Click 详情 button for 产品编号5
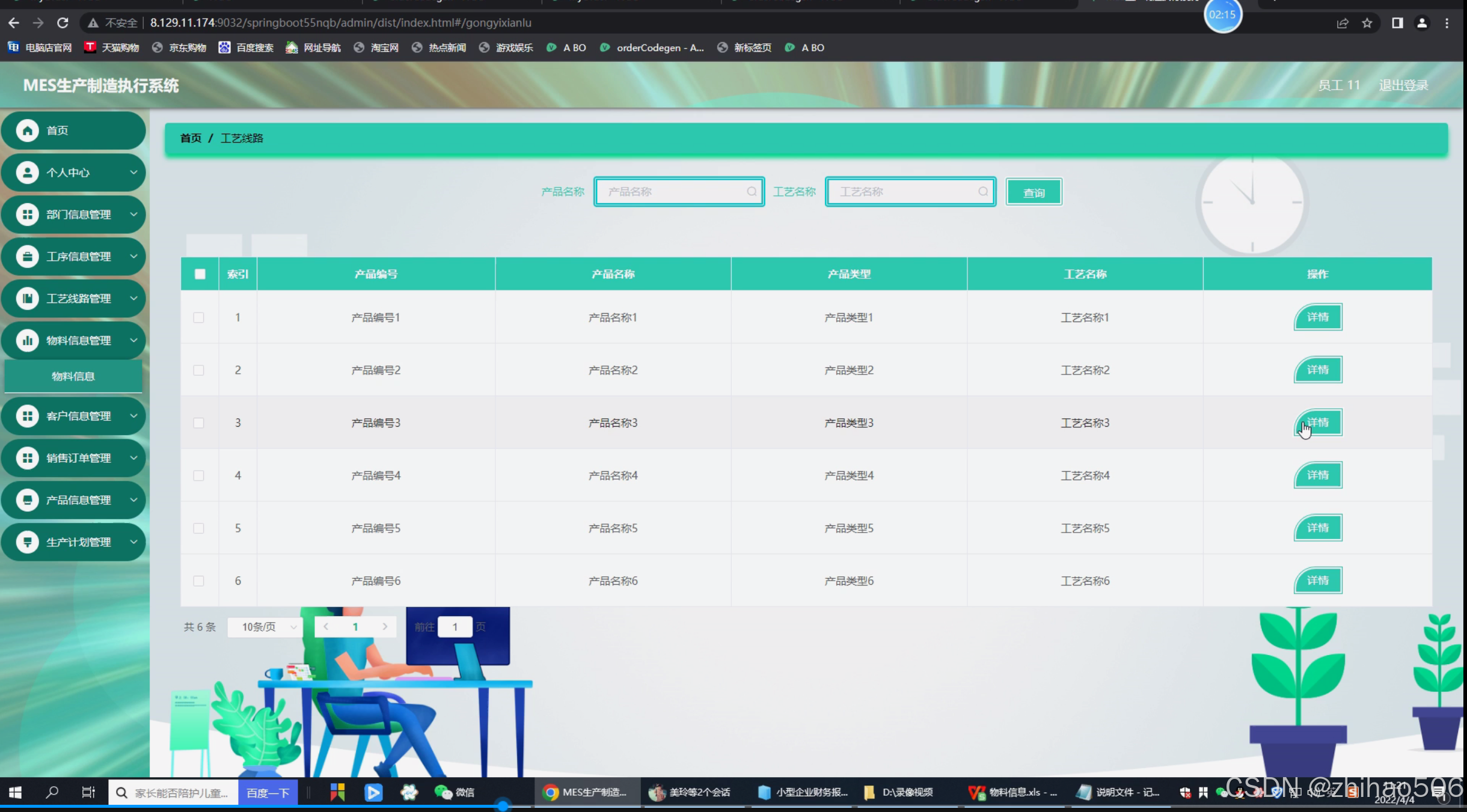This screenshot has height=812, width=1467. pyautogui.click(x=1317, y=528)
